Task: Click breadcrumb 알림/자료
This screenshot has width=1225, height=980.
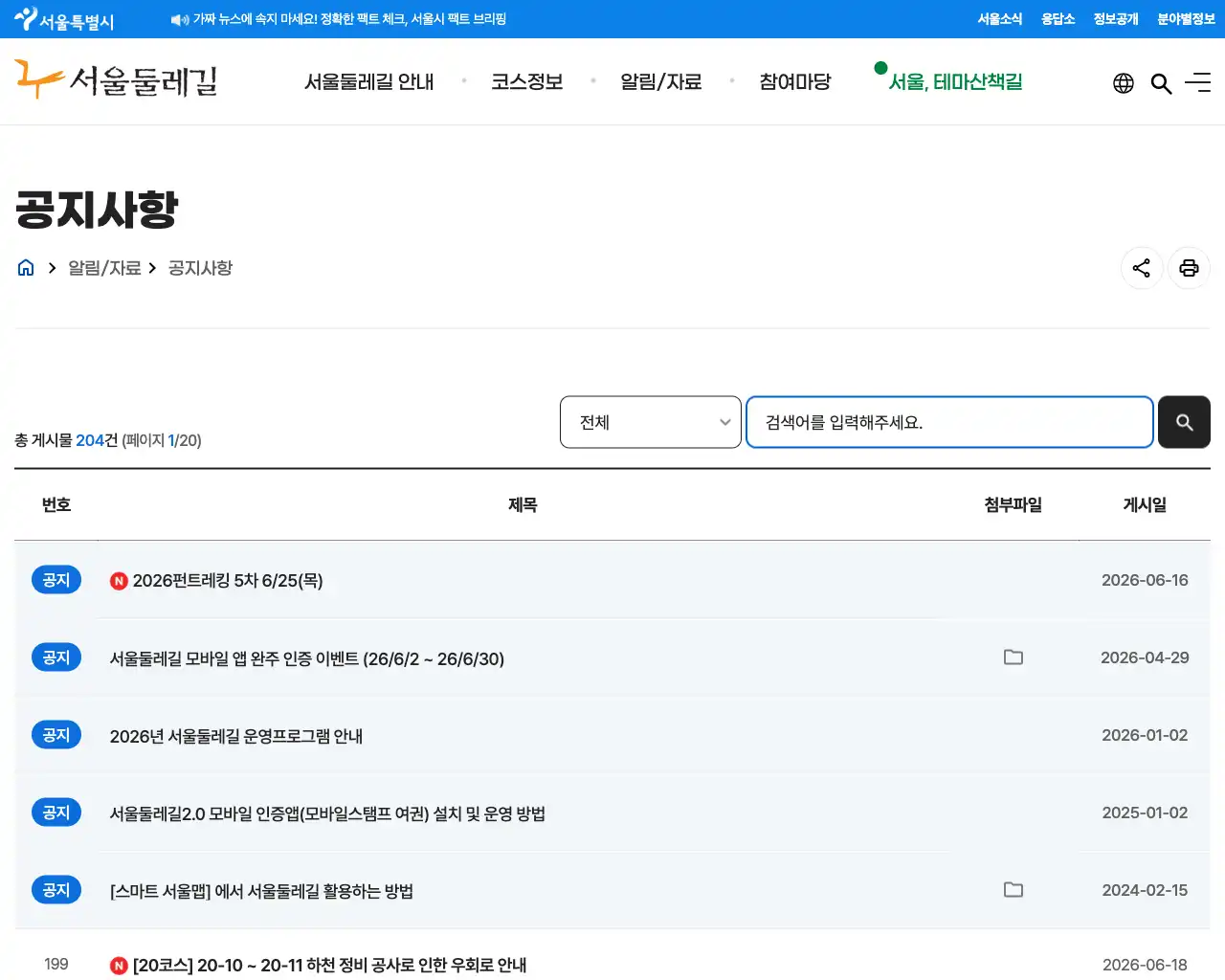Action: 104,268
